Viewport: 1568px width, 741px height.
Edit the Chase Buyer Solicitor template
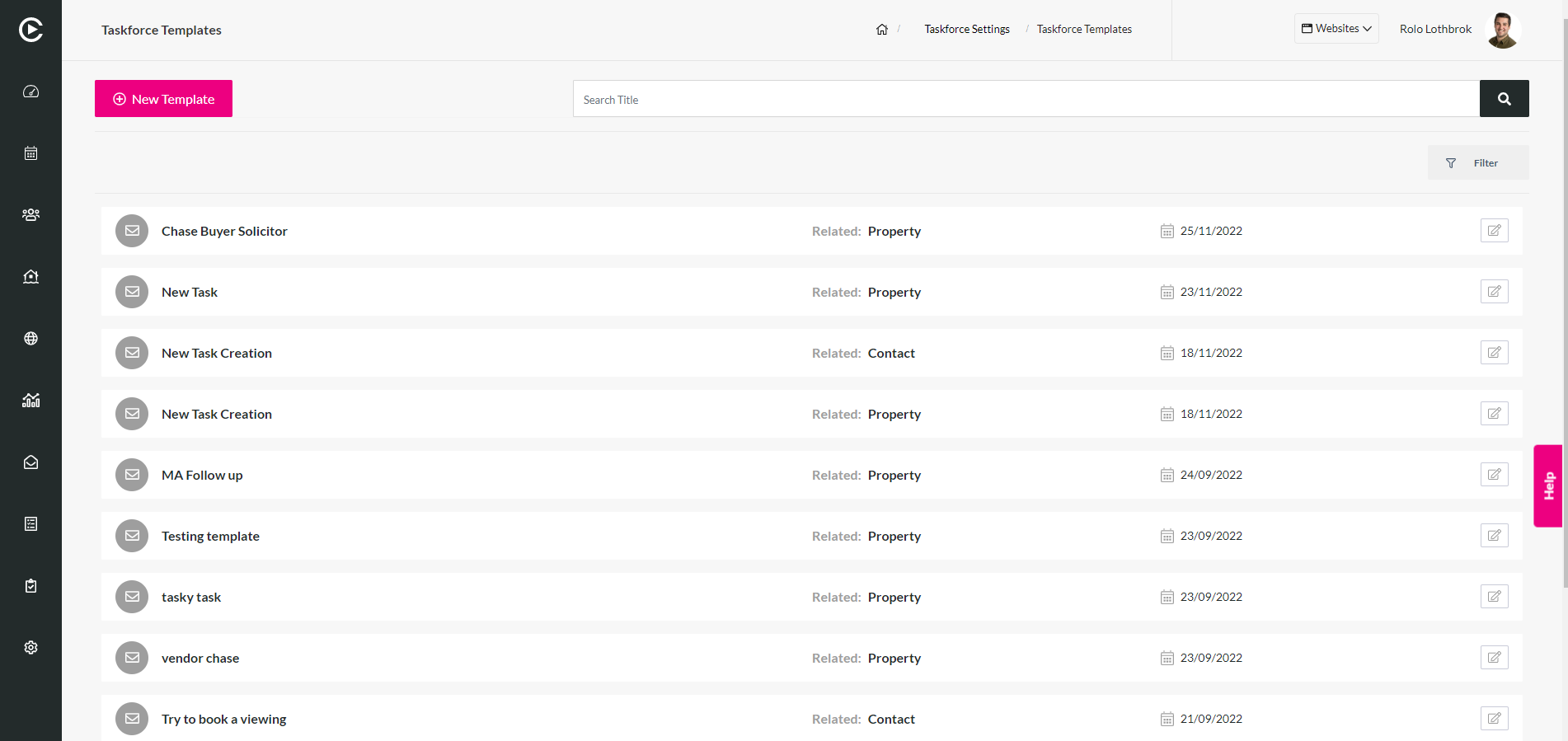tap(1495, 231)
